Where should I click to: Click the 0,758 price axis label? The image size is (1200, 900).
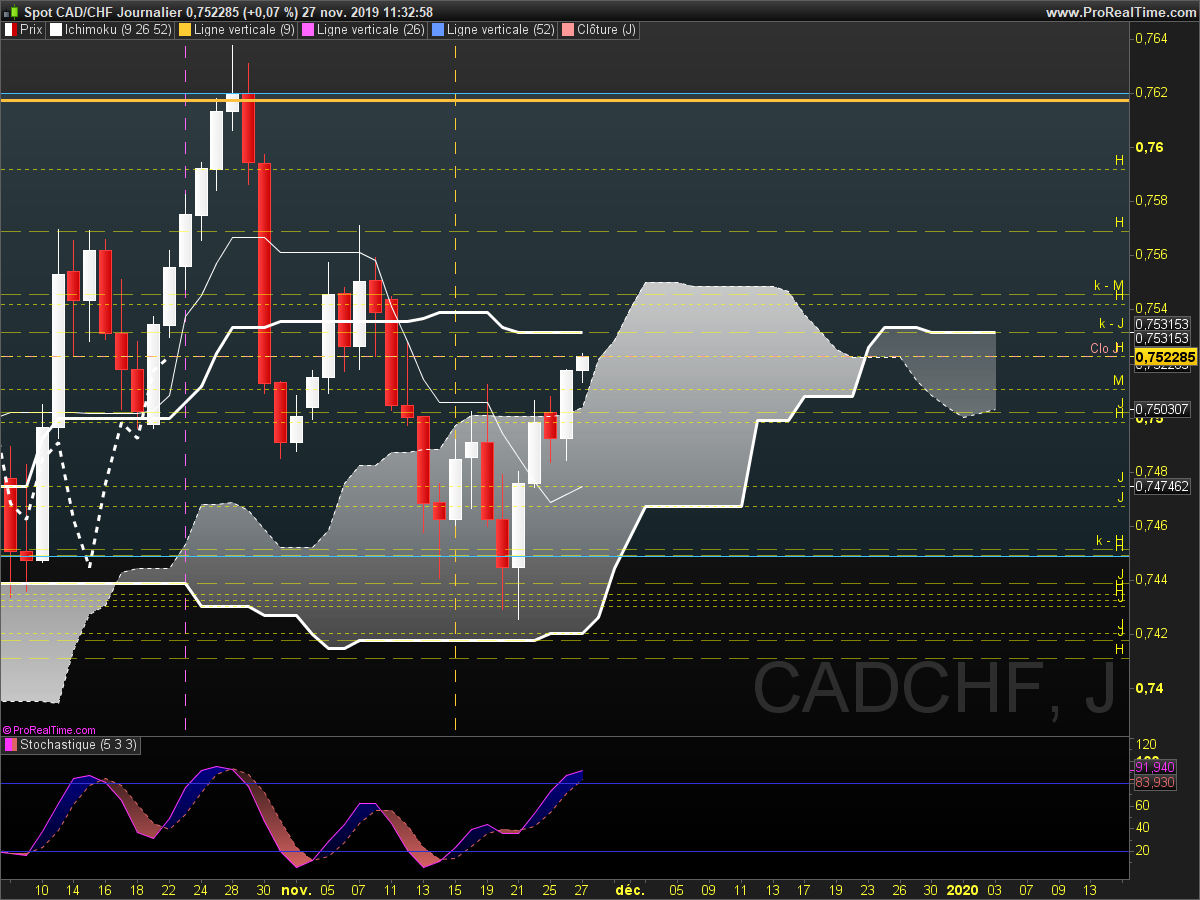point(1150,200)
